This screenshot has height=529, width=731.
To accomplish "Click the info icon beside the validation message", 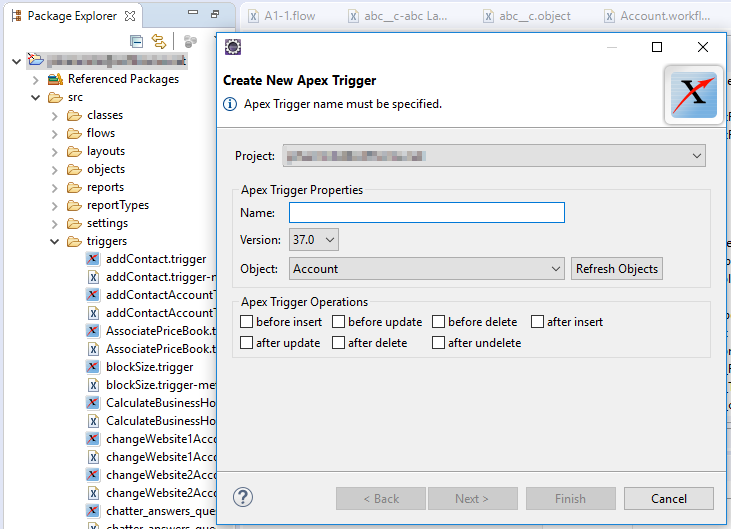I will coord(230,104).
